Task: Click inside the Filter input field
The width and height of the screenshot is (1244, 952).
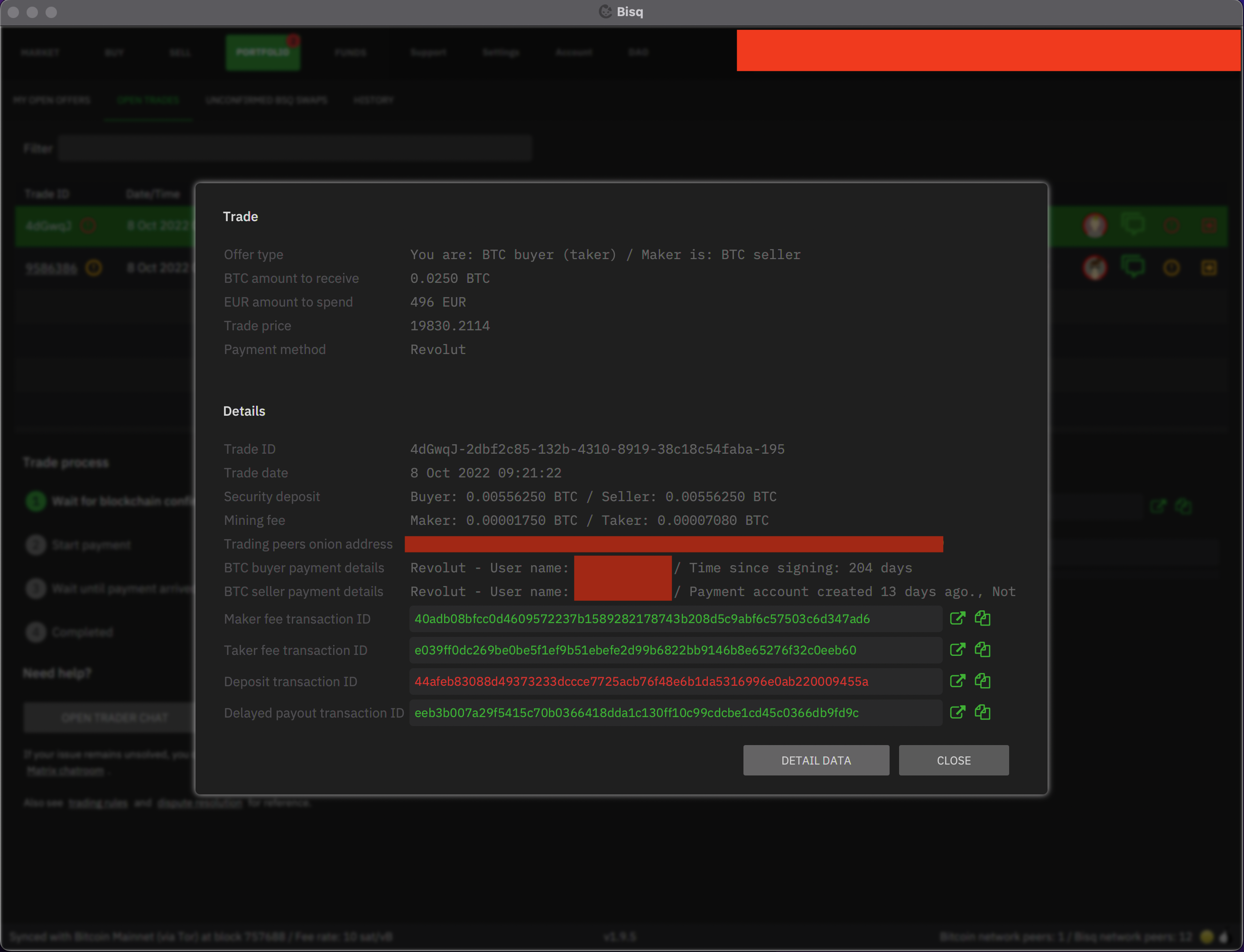Action: [x=295, y=148]
